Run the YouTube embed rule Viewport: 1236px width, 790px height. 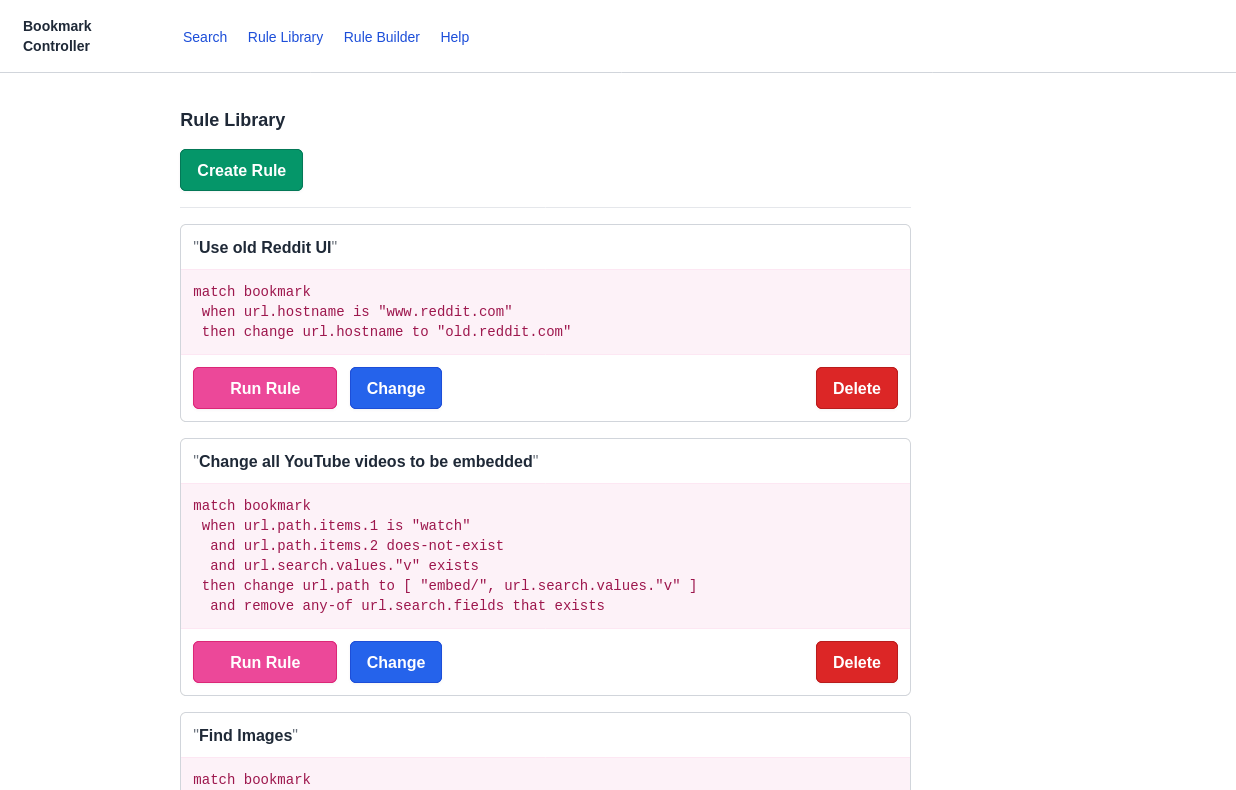tap(265, 662)
